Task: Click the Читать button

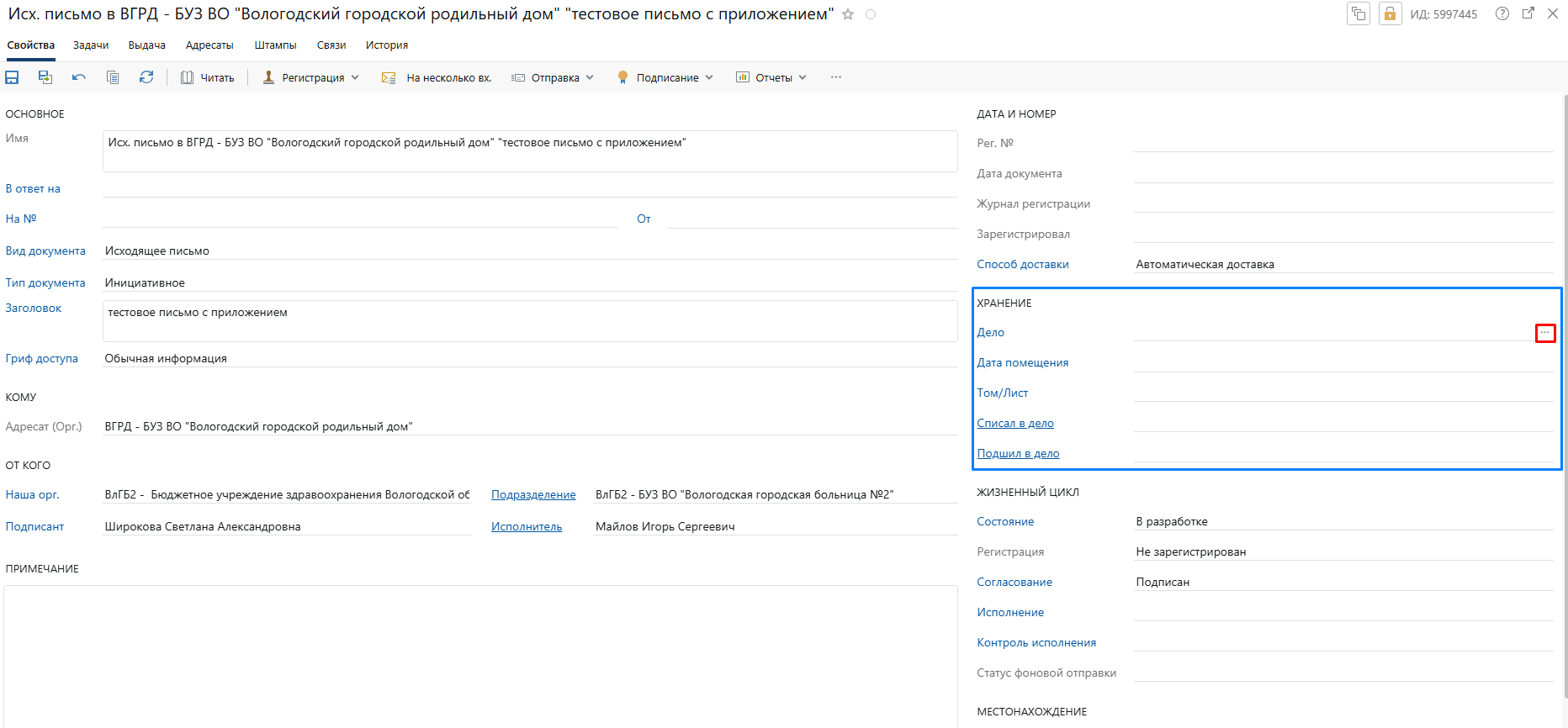Action: pyautogui.click(x=208, y=77)
